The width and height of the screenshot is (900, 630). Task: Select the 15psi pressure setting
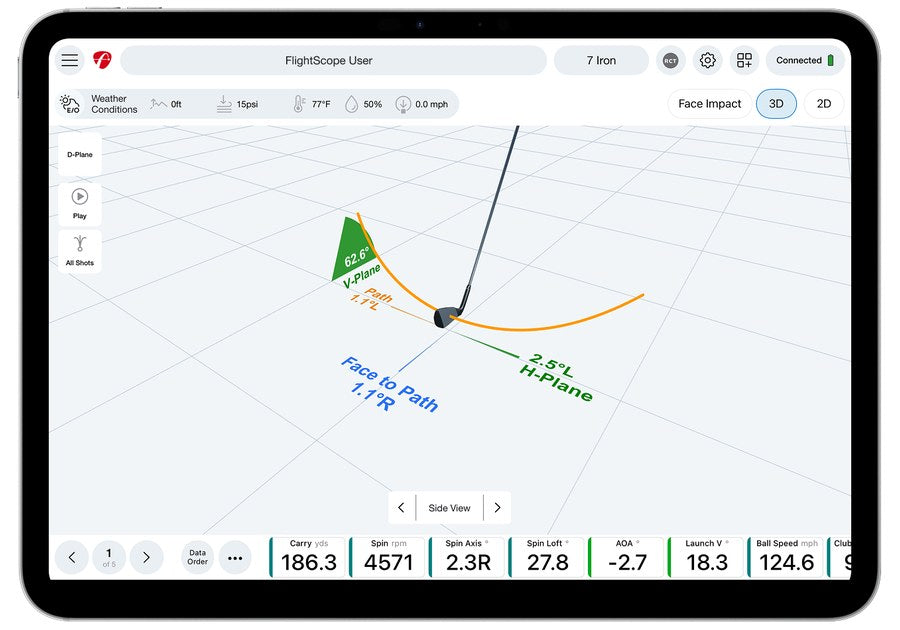(x=238, y=104)
